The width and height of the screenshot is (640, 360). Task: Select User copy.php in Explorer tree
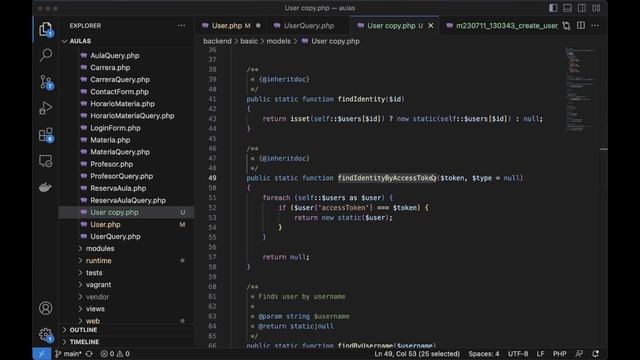pos(127,212)
